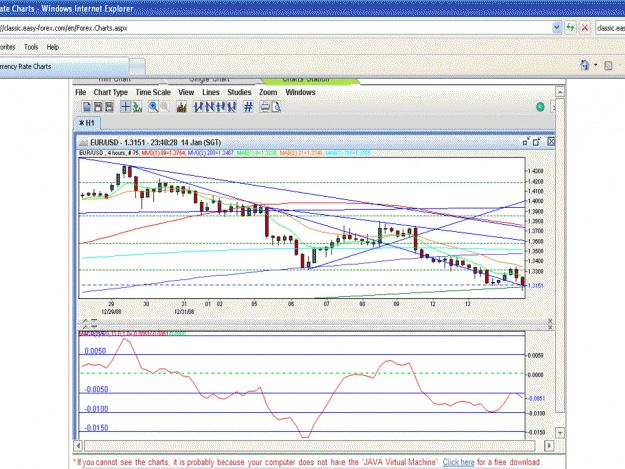Expand toolbar overflow chevron beside green circle
The image size is (625, 469).
coord(552,107)
